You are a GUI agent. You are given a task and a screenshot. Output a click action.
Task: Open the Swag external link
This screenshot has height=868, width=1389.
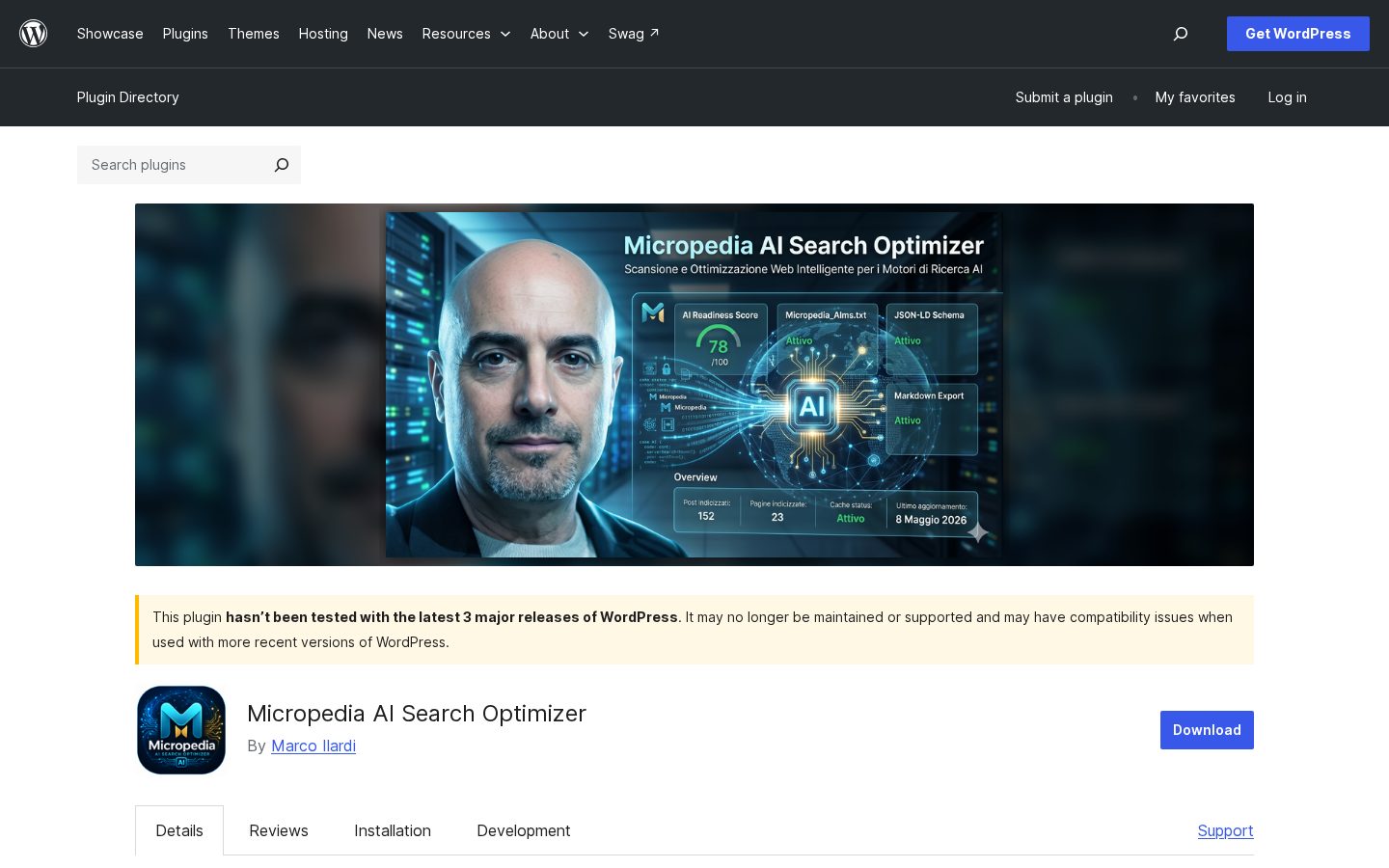pyautogui.click(x=634, y=34)
